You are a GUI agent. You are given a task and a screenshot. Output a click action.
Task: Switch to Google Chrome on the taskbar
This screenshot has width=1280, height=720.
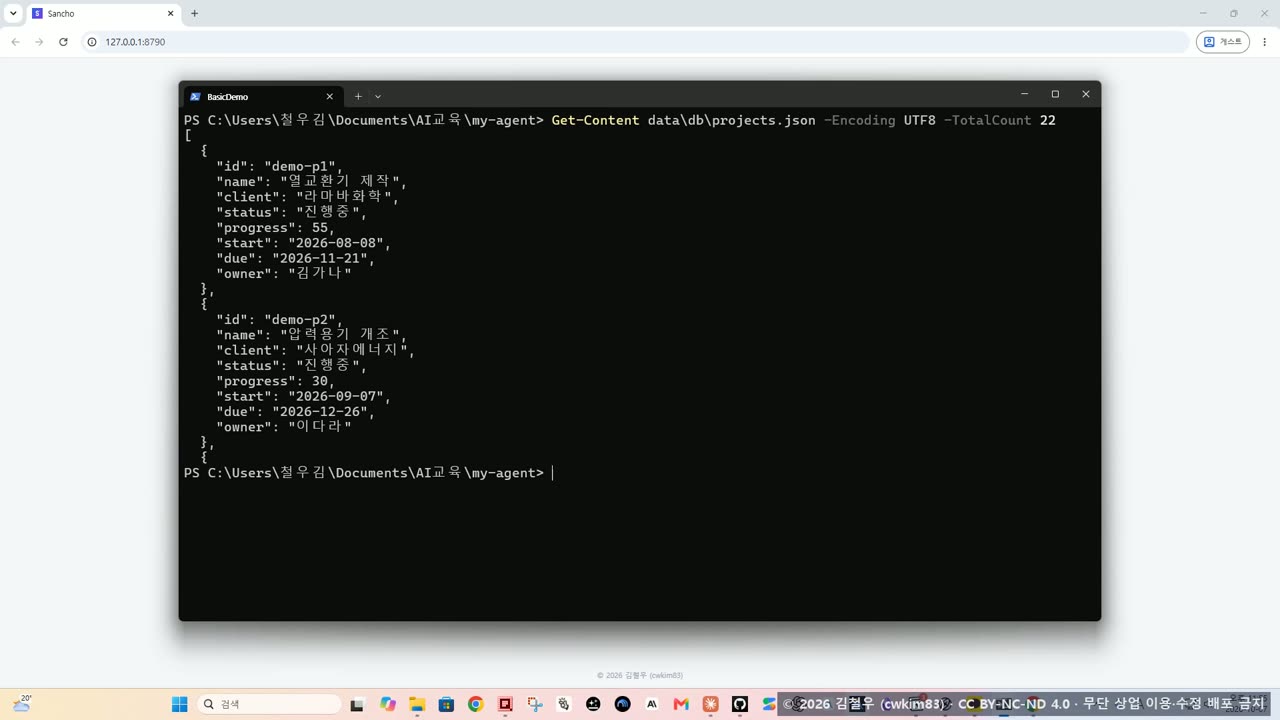(475, 704)
